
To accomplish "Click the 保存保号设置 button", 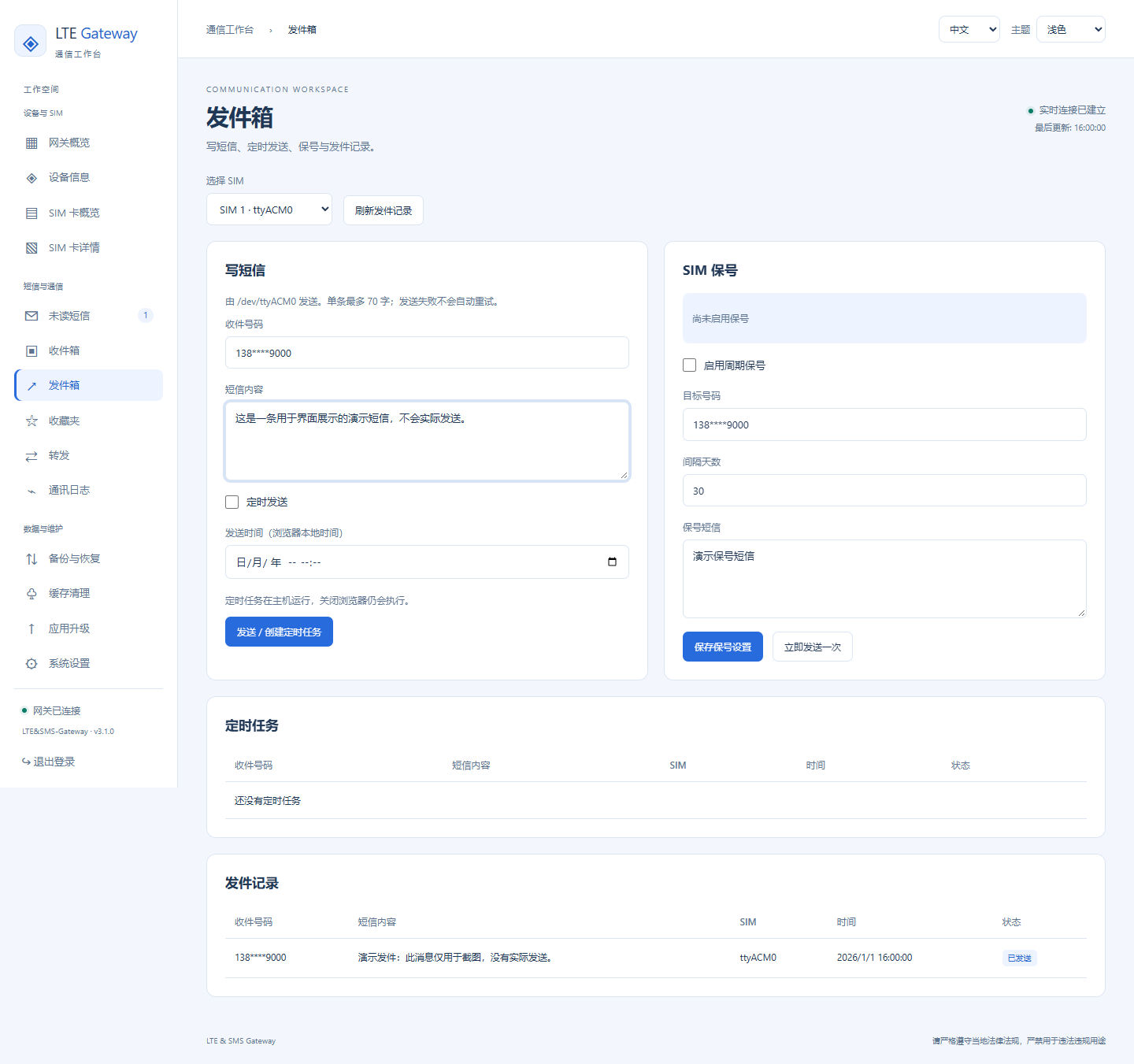I will click(x=723, y=647).
